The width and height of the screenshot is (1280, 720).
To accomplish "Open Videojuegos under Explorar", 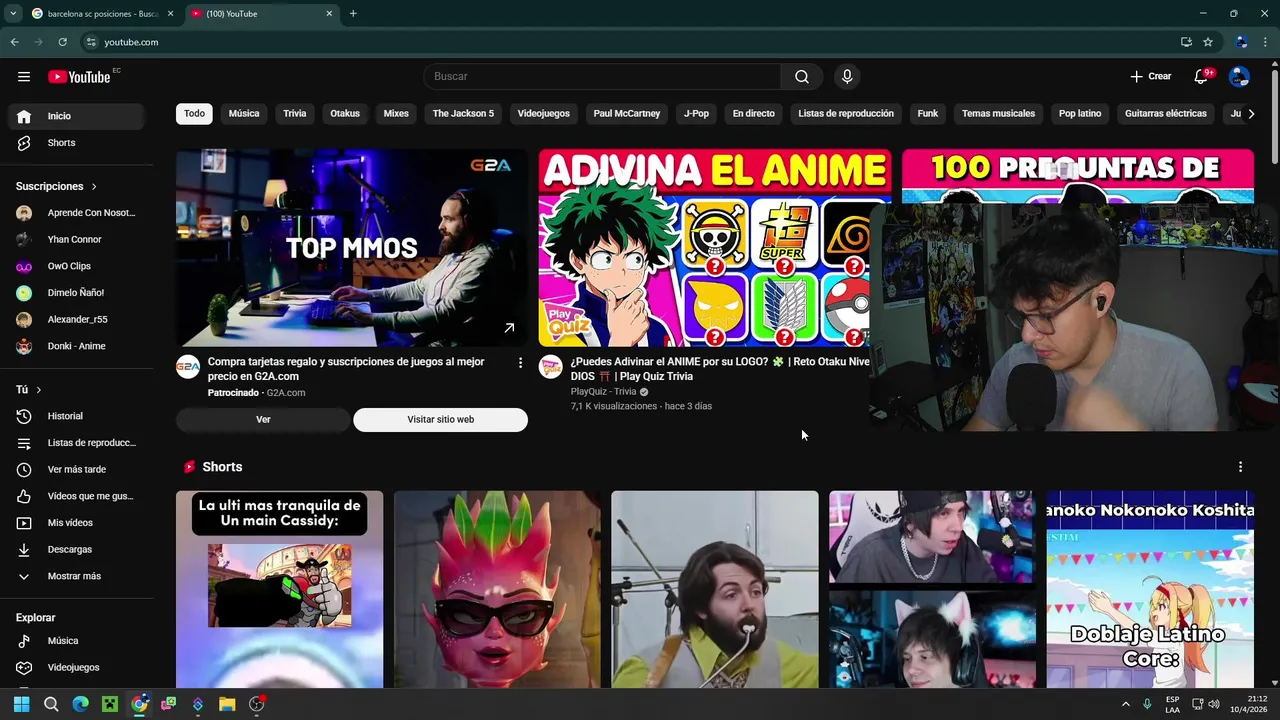I will coord(77,667).
